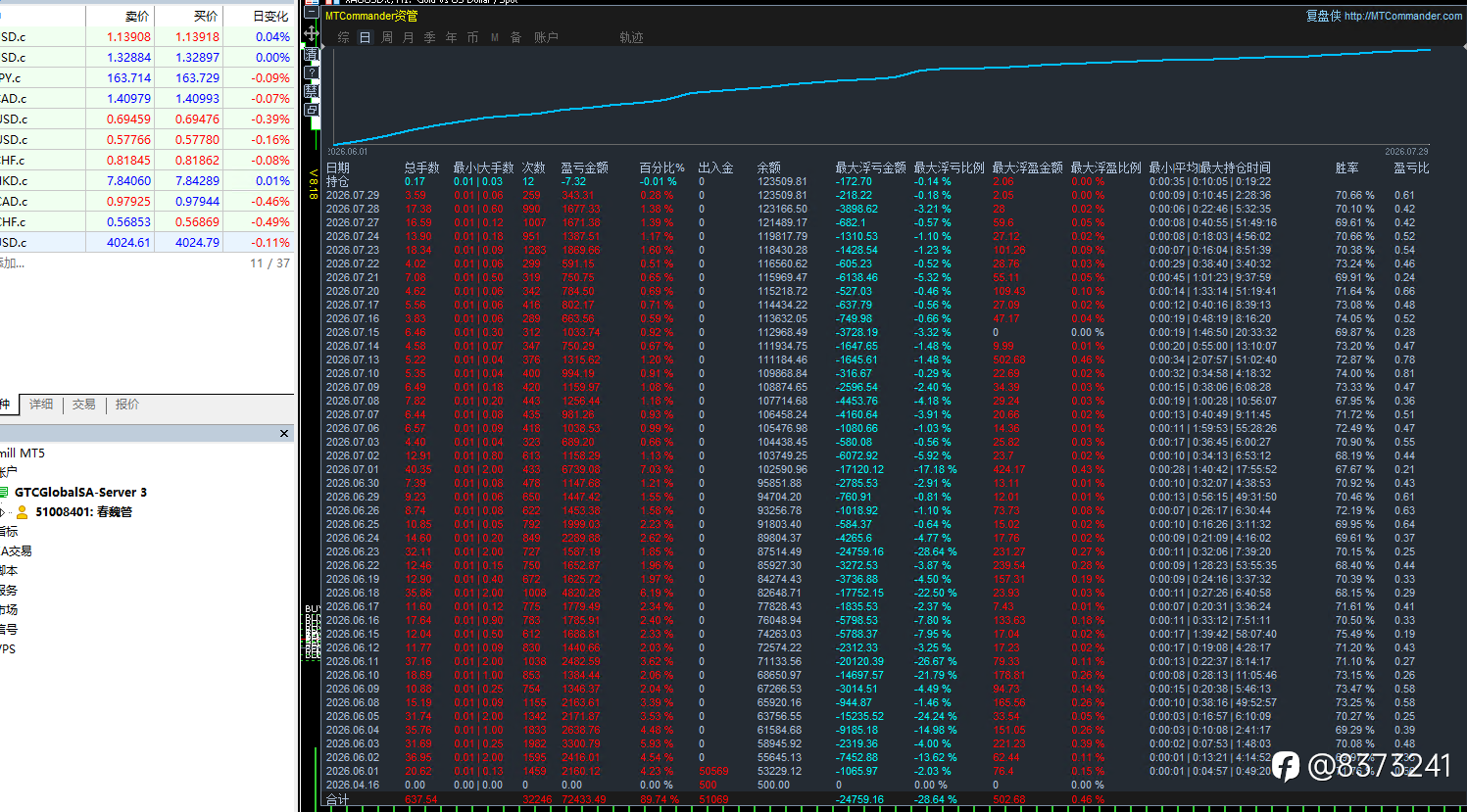Click the 总手数 column header

[422, 167]
